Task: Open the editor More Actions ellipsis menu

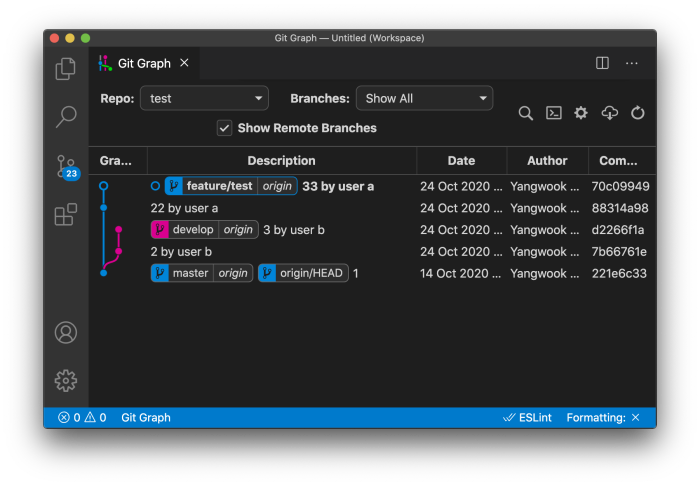Action: pyautogui.click(x=632, y=63)
